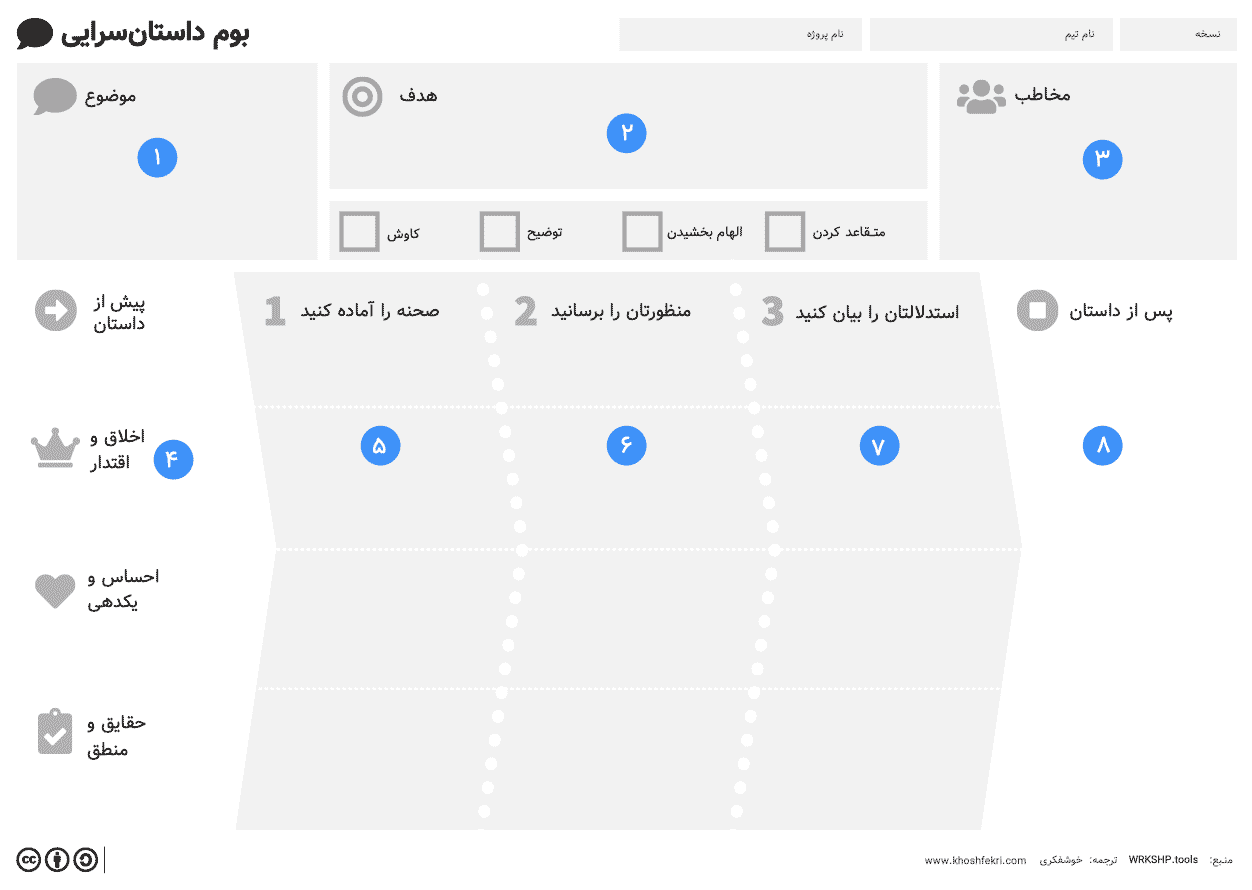Click the نام تیم input field
The width and height of the screenshot is (1252, 890).
click(x=991, y=34)
